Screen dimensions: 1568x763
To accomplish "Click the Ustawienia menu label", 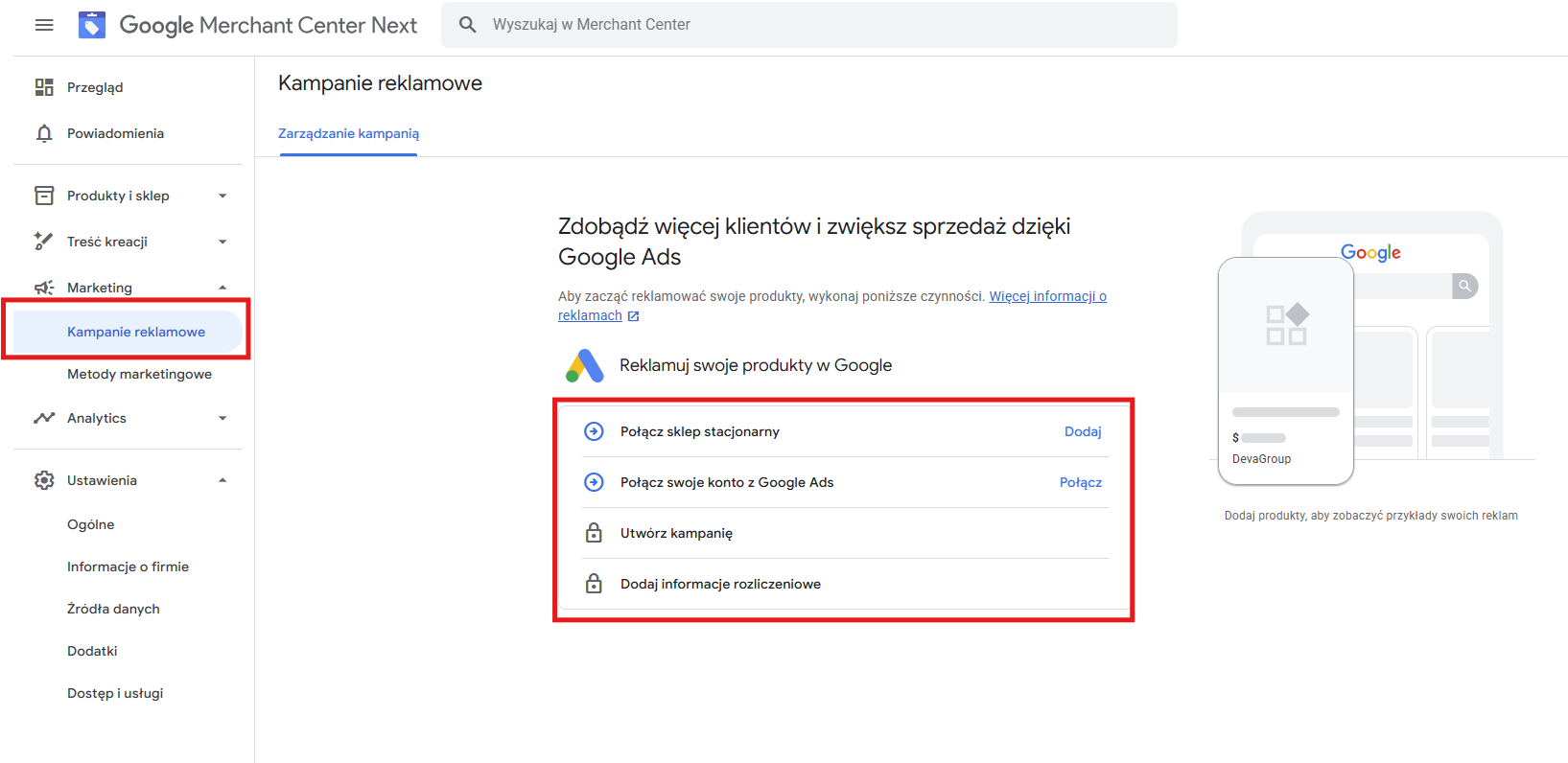I will pos(102,480).
